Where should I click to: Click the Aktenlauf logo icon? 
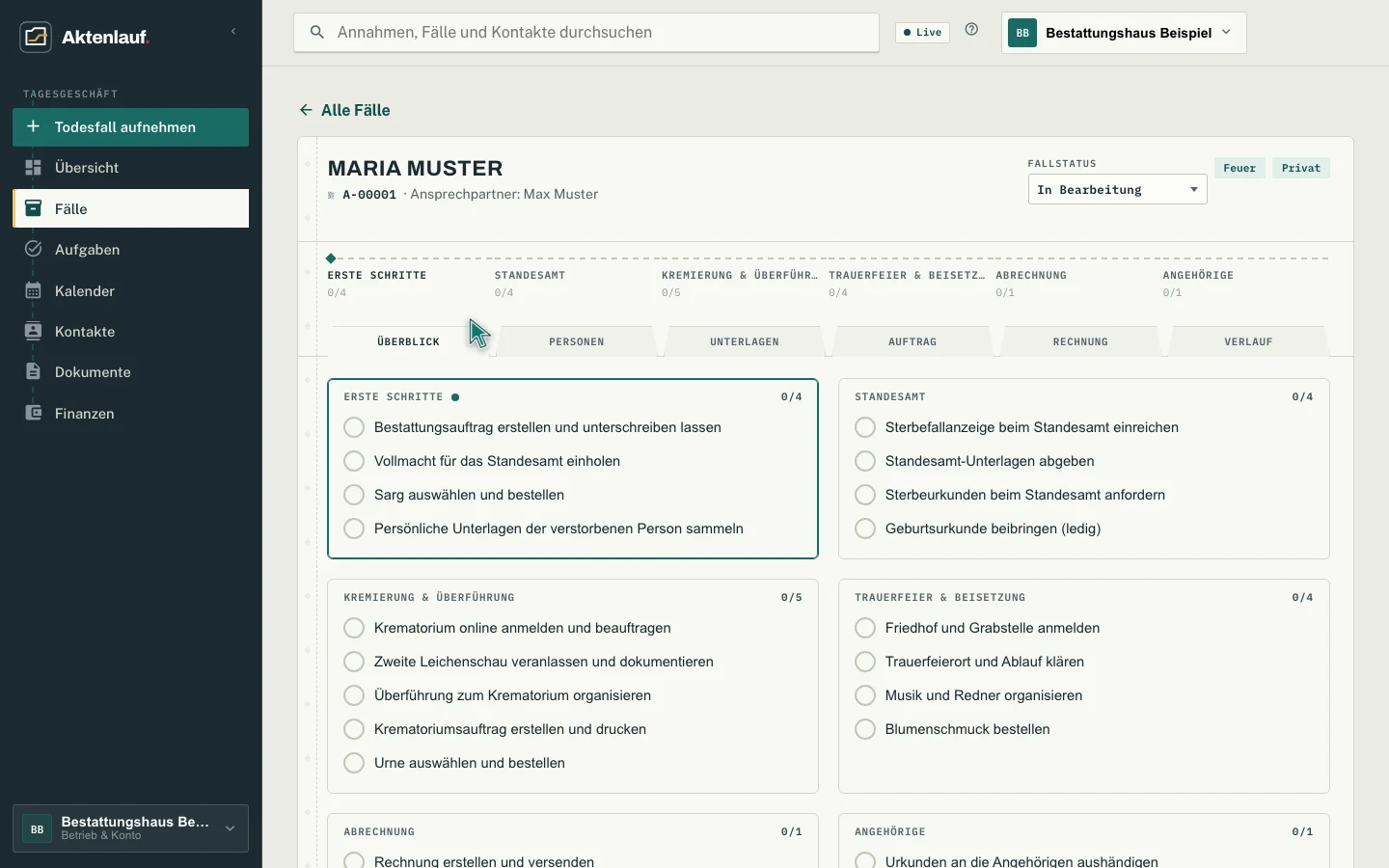[x=36, y=37]
